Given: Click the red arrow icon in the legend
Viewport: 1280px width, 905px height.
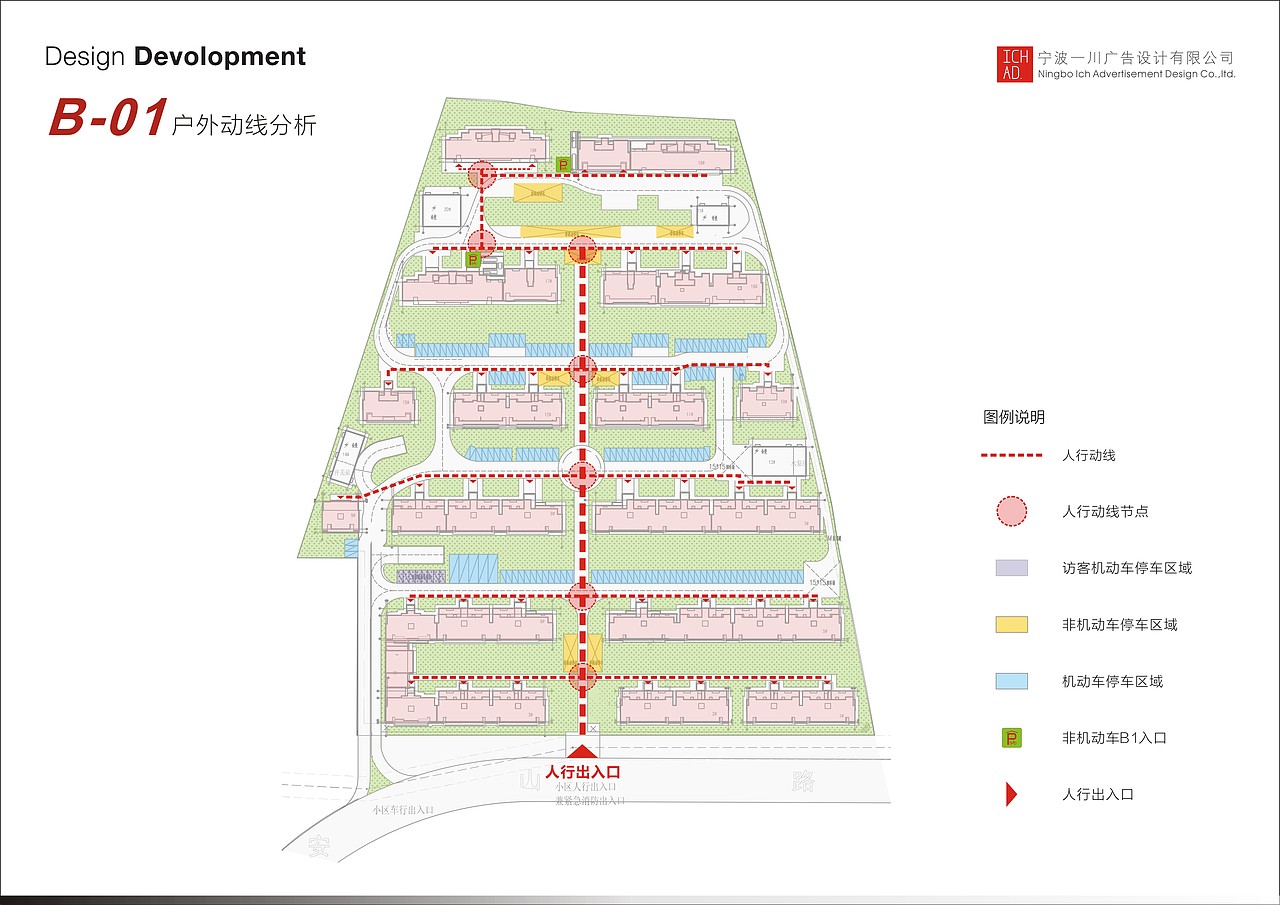Looking at the screenshot, I should coord(1011,795).
